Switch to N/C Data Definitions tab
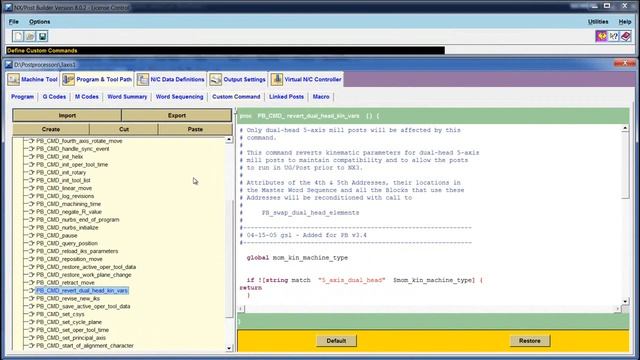Image resolution: width=640 pixels, height=360 pixels. [x=171, y=79]
